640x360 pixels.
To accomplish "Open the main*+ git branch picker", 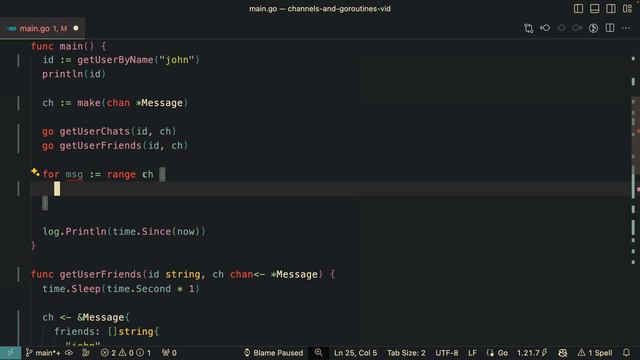I will [x=42, y=353].
